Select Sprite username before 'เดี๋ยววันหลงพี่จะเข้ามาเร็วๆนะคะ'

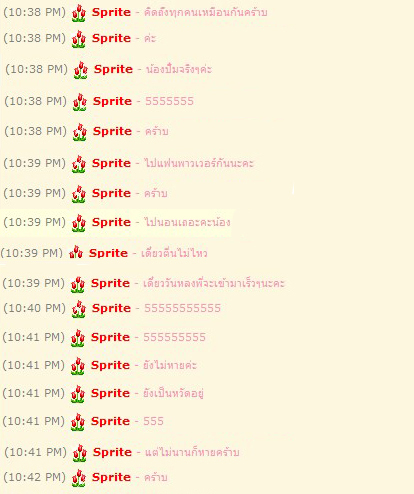tap(110, 283)
